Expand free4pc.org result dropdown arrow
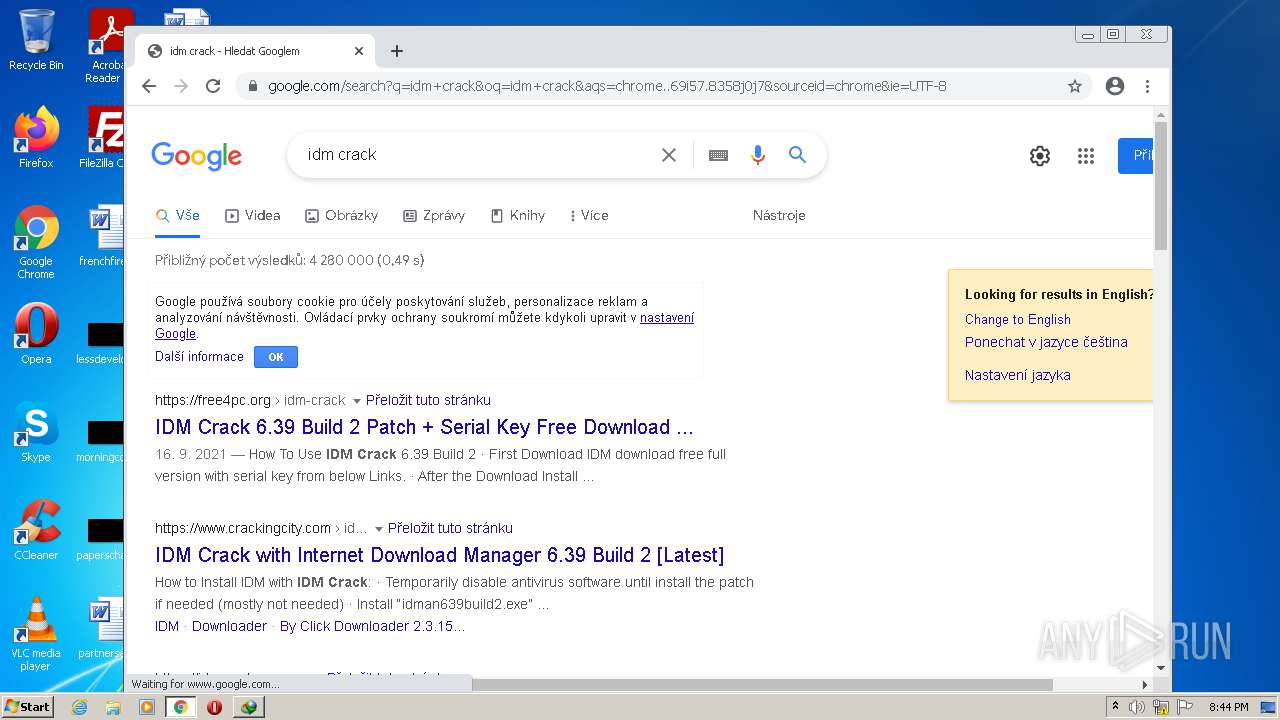Viewport: 1280px width, 720px height. 356,401
